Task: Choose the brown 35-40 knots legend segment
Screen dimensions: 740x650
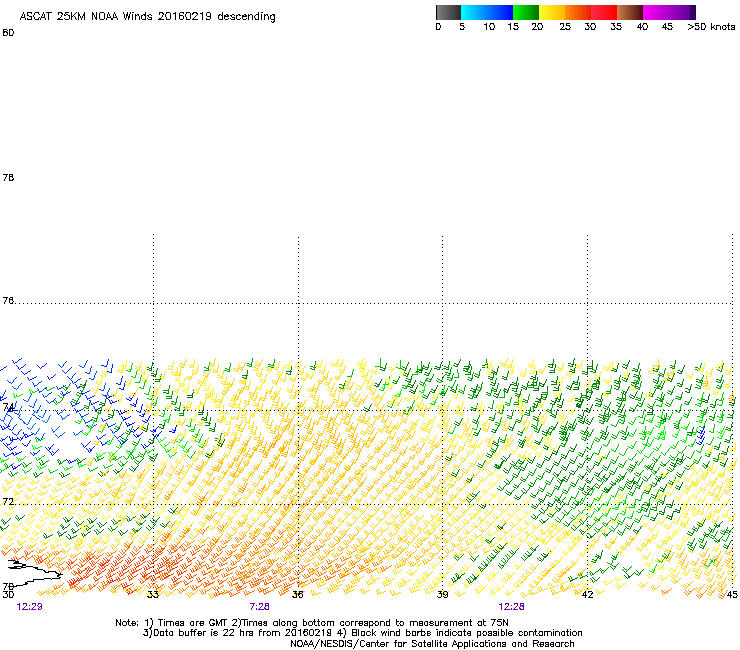Action: 630,12
